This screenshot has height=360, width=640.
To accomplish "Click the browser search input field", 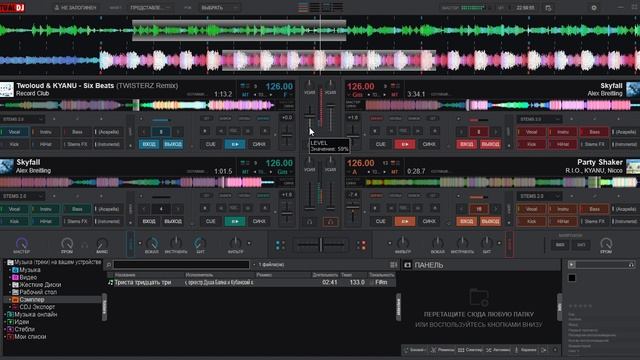I will [x=181, y=265].
